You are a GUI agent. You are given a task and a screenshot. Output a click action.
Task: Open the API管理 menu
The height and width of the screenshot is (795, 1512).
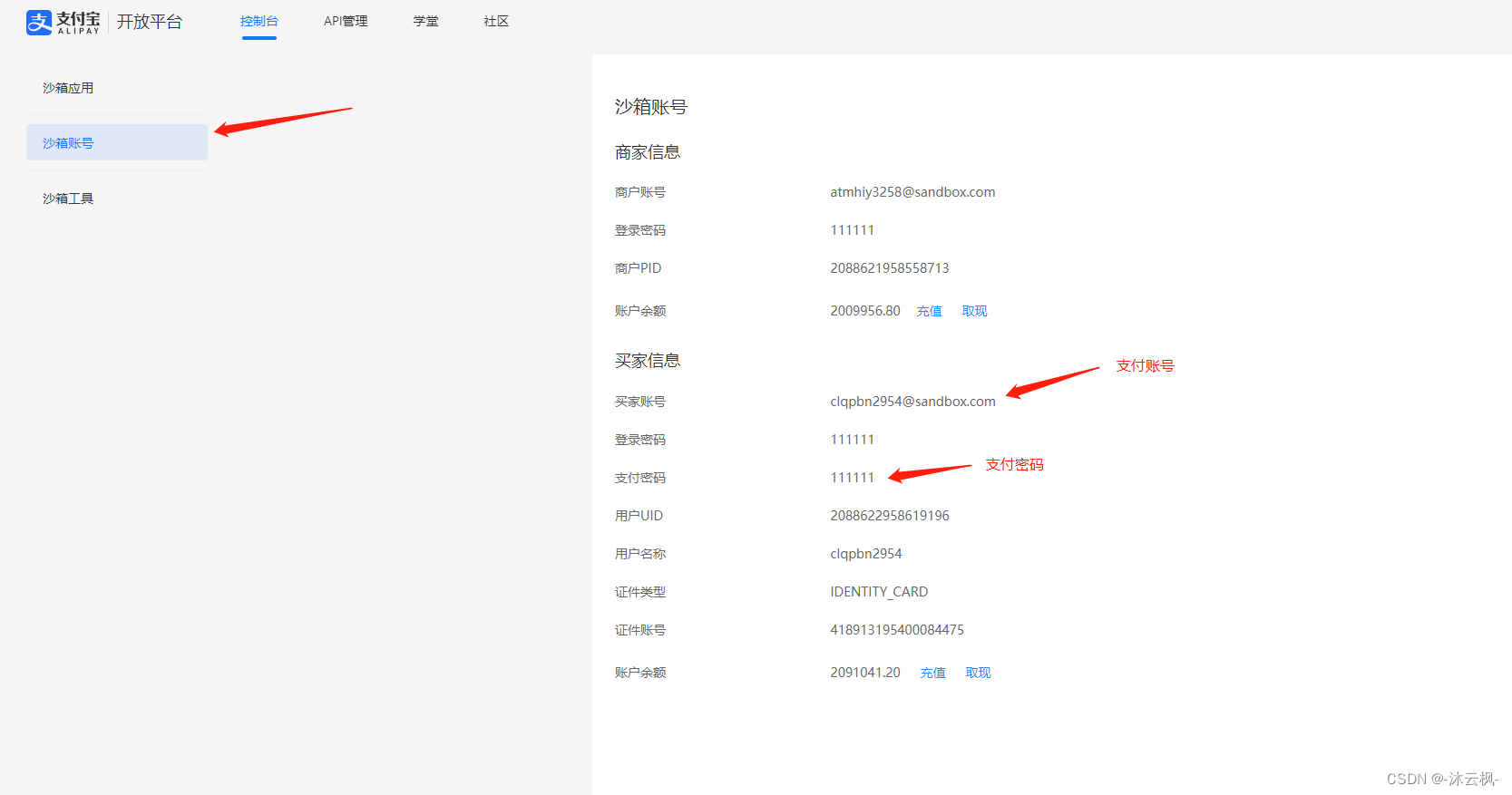point(346,21)
